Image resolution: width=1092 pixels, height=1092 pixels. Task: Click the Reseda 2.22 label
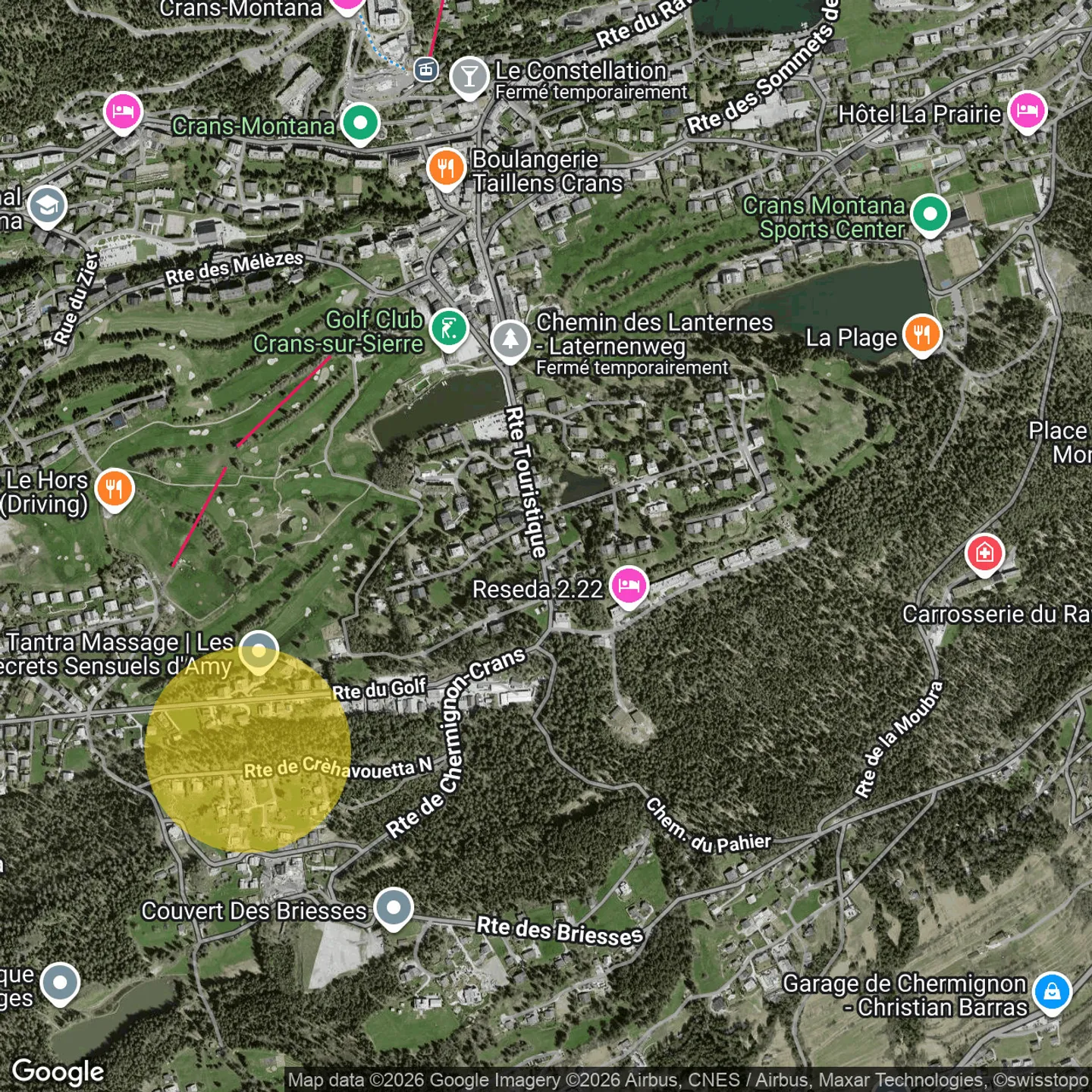[x=538, y=589]
